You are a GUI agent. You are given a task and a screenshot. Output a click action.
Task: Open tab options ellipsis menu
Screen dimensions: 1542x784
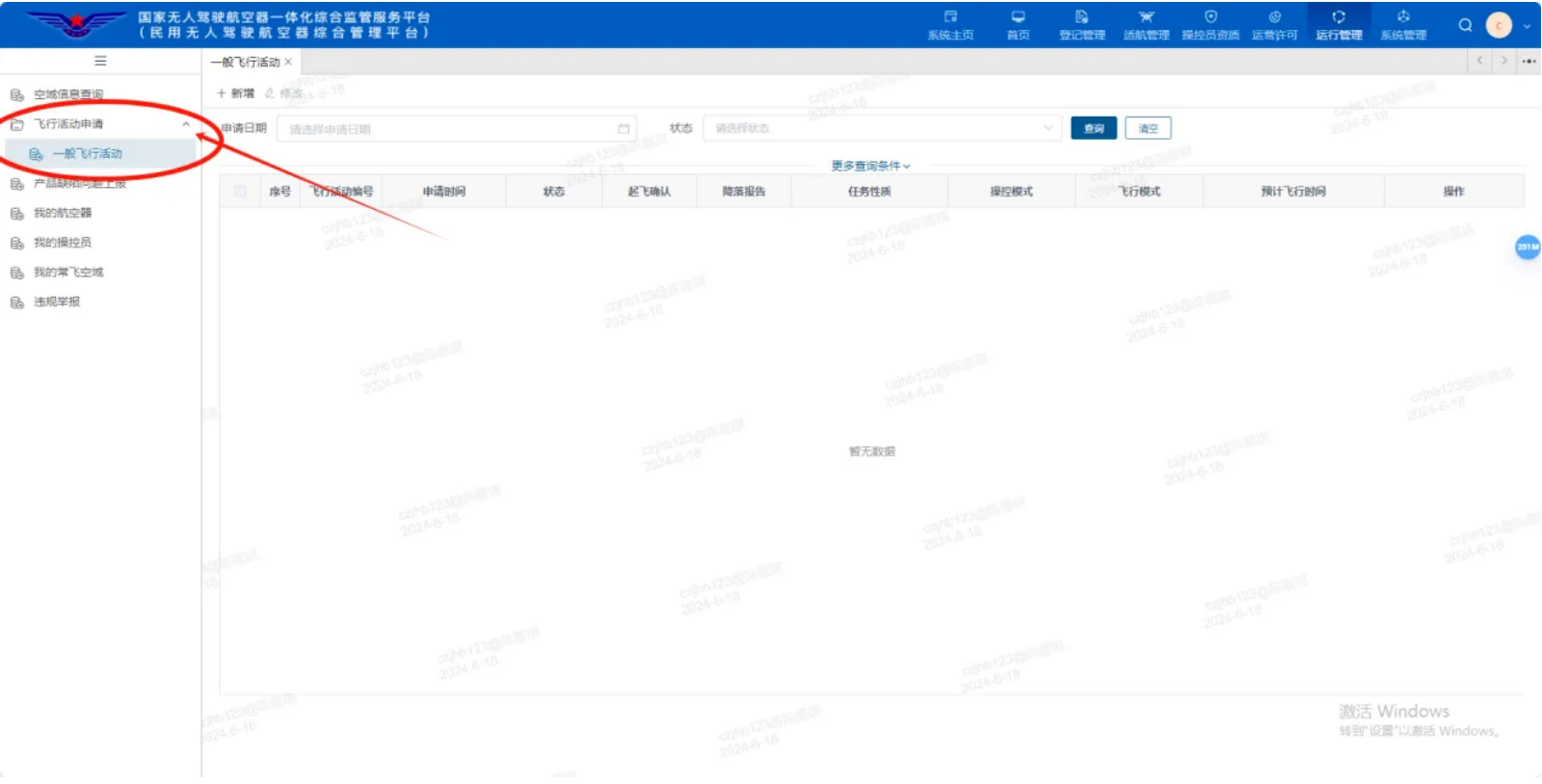point(1529,61)
